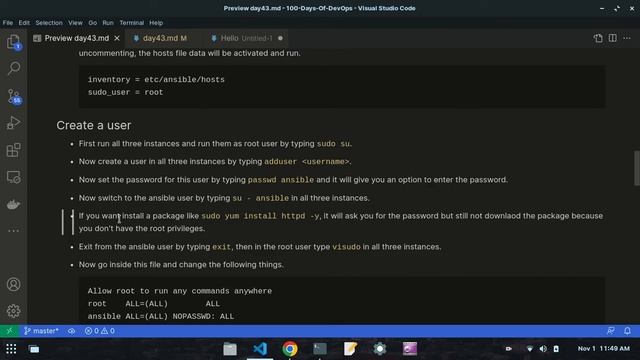Click the show desktop icon in taskbar
The image size is (640, 360).
(x=34, y=349)
